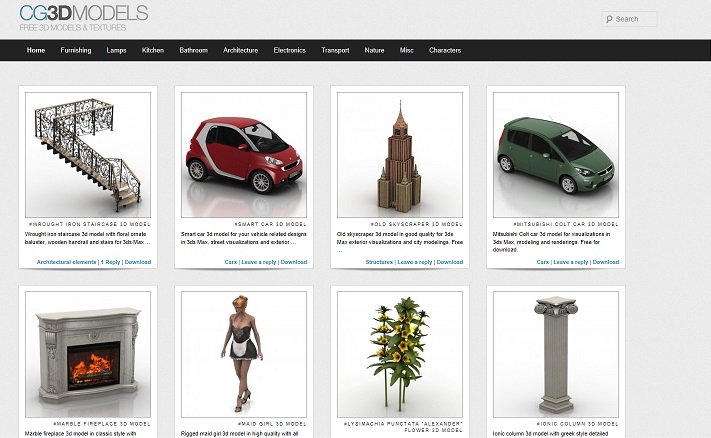Open the red Smart car thumbnail

244,155
